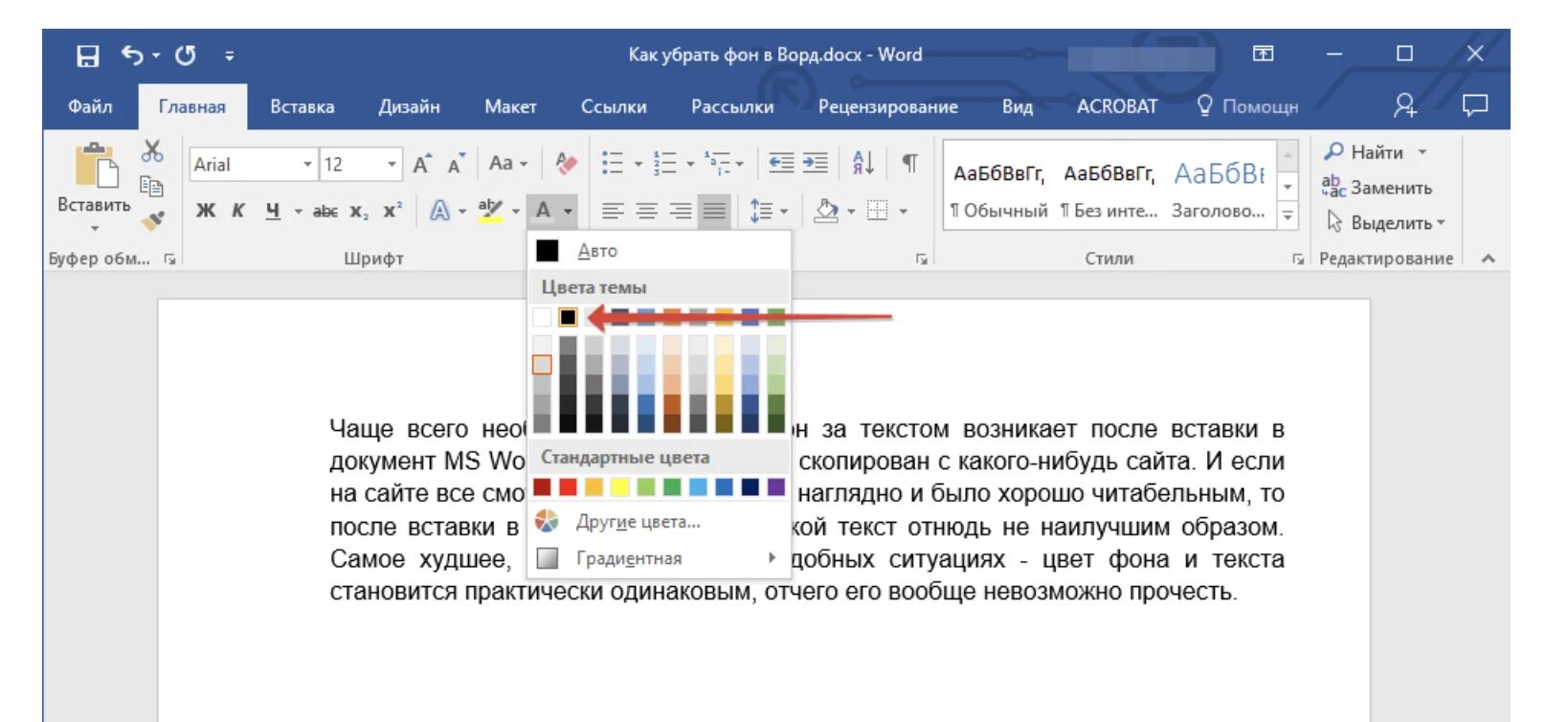Cut selection with the scissors icon

(152, 151)
